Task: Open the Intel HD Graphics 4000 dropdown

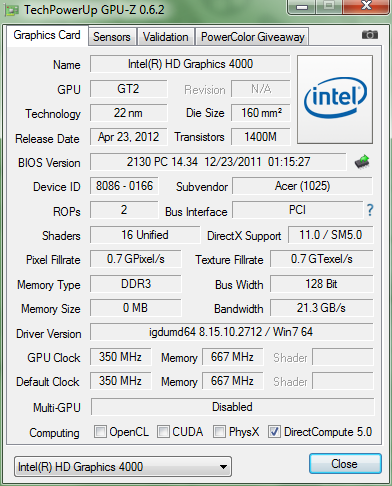Action: pos(123,466)
